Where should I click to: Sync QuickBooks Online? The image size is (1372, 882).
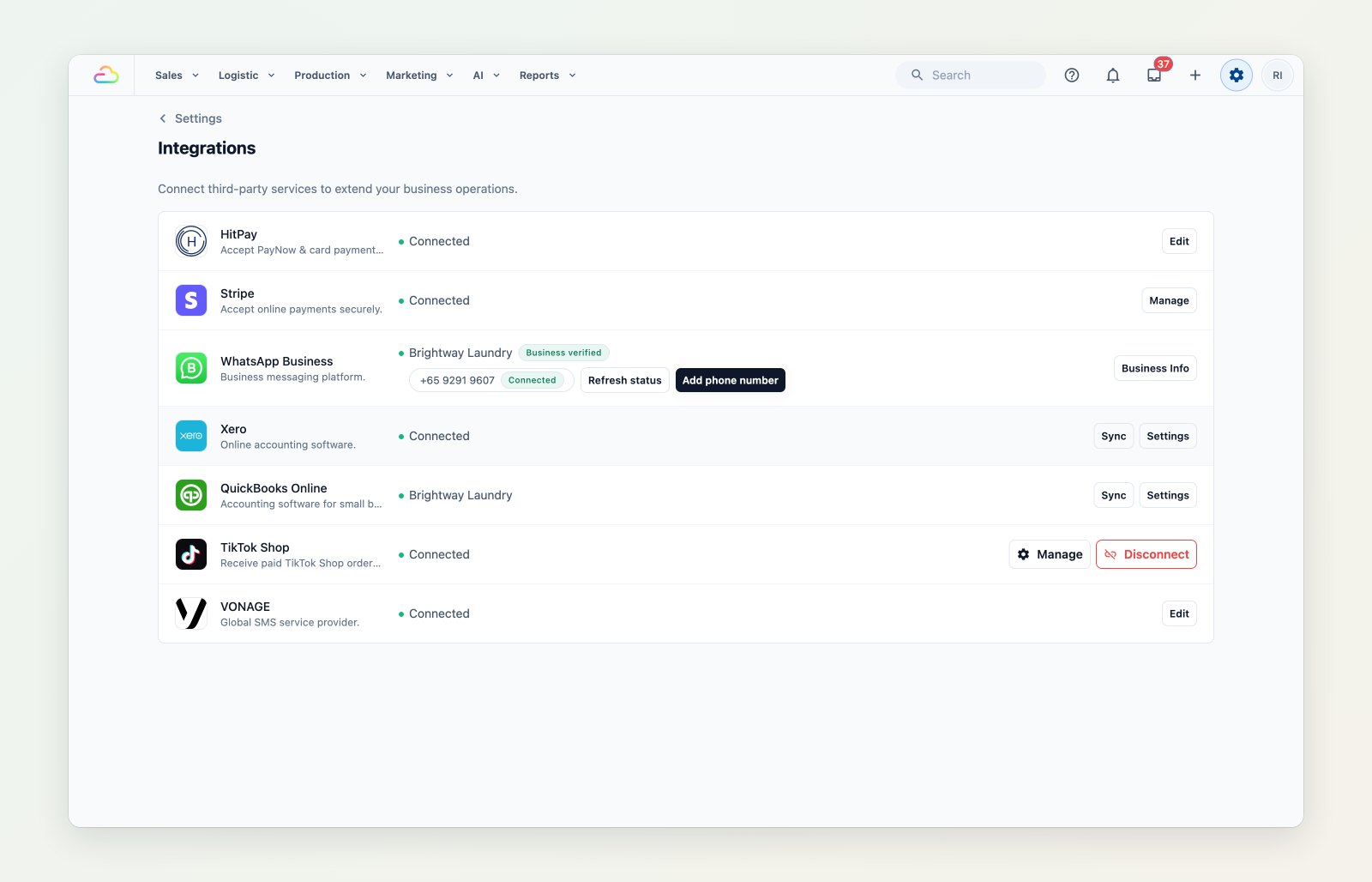(1114, 495)
